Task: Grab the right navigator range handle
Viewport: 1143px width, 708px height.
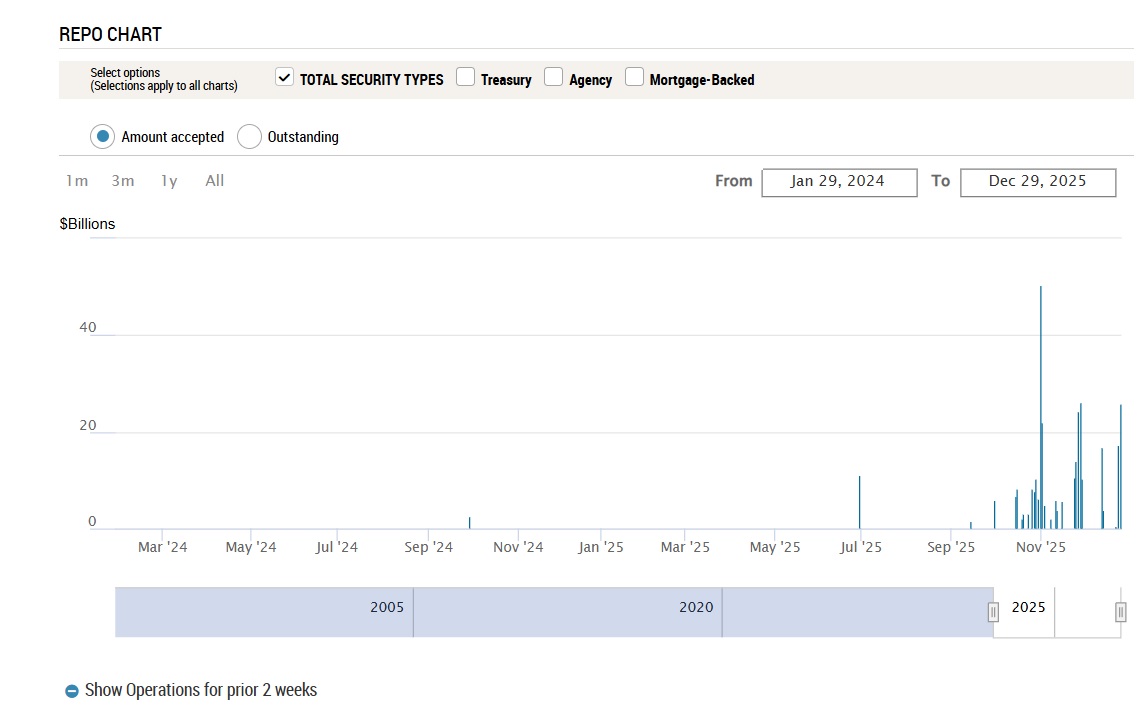Action: click(x=1120, y=612)
